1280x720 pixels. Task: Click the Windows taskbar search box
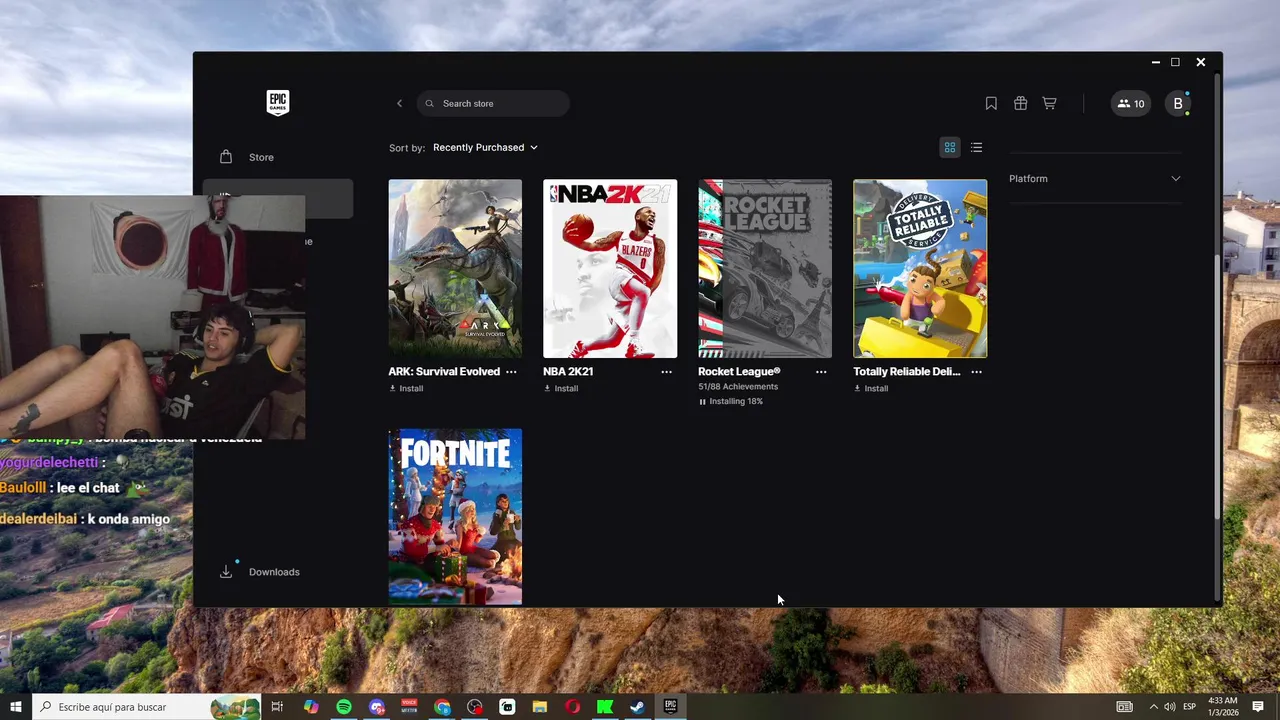pyautogui.click(x=146, y=707)
